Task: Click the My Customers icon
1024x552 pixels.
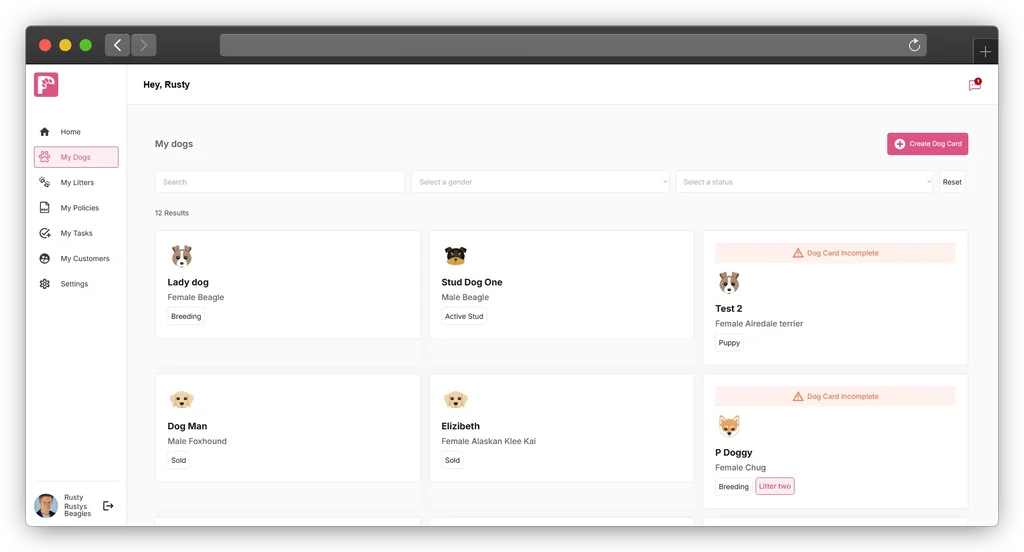Action: (44, 259)
